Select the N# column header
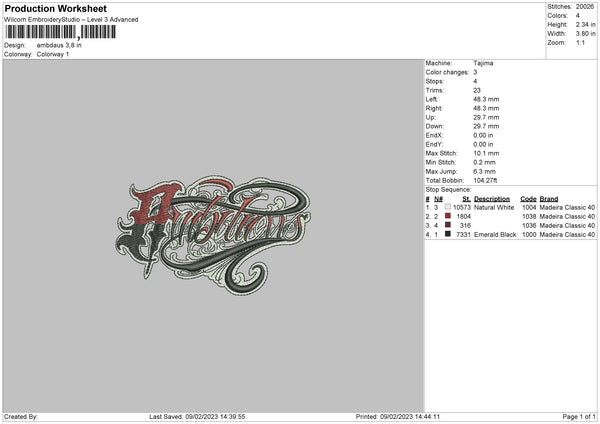 coord(438,199)
